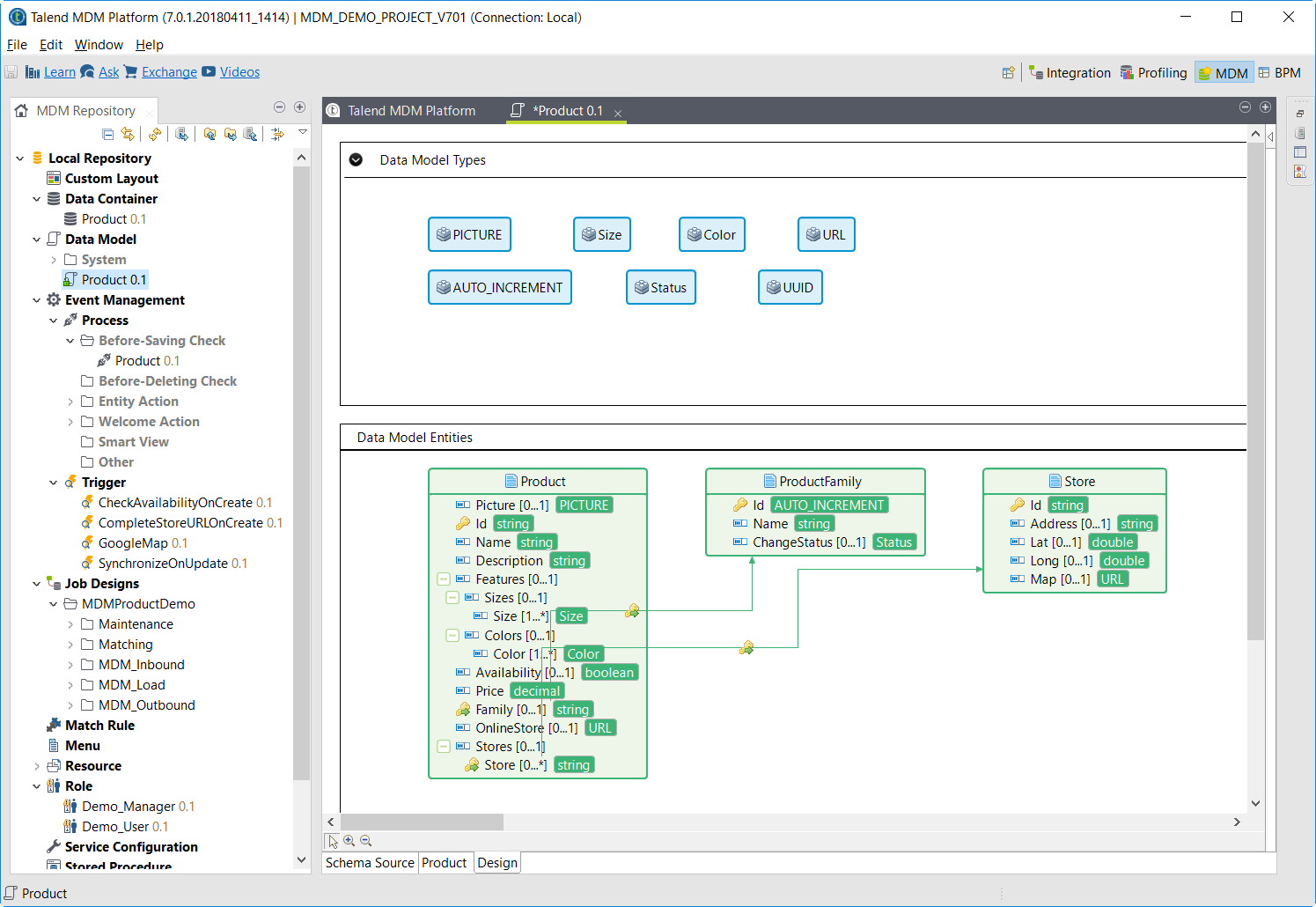Click the restore icon in right side strip
This screenshot has width=1316, height=907.
(1300, 114)
